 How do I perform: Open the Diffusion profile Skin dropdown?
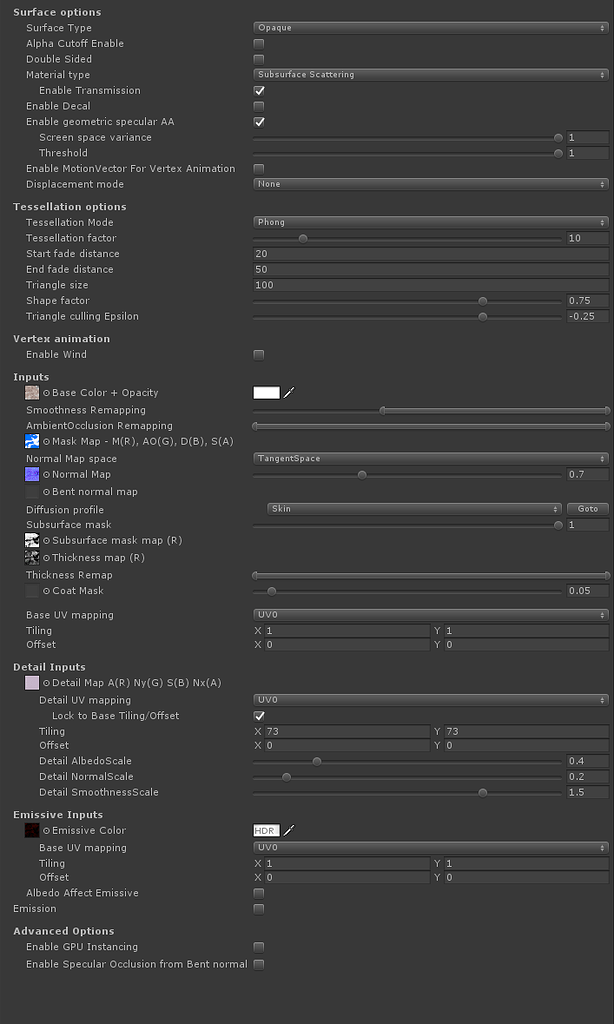pos(415,509)
